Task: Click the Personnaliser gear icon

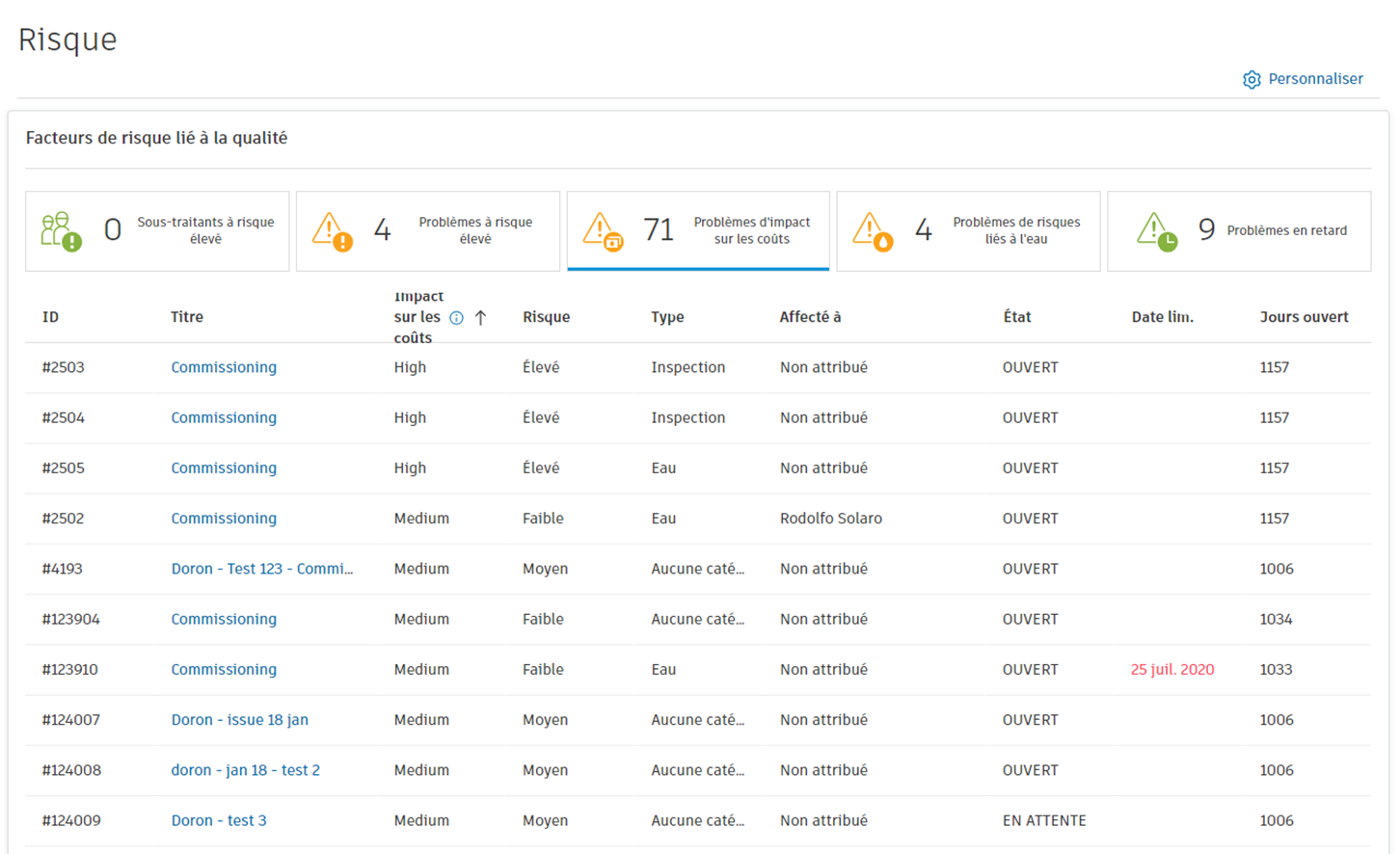Action: [1252, 80]
